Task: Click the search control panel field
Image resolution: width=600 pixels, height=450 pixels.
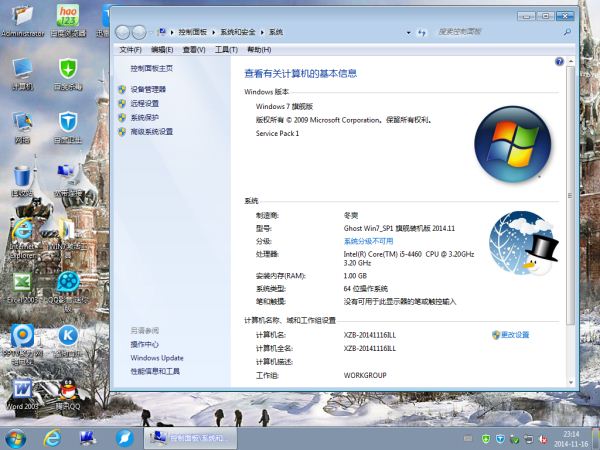Action: click(x=497, y=32)
